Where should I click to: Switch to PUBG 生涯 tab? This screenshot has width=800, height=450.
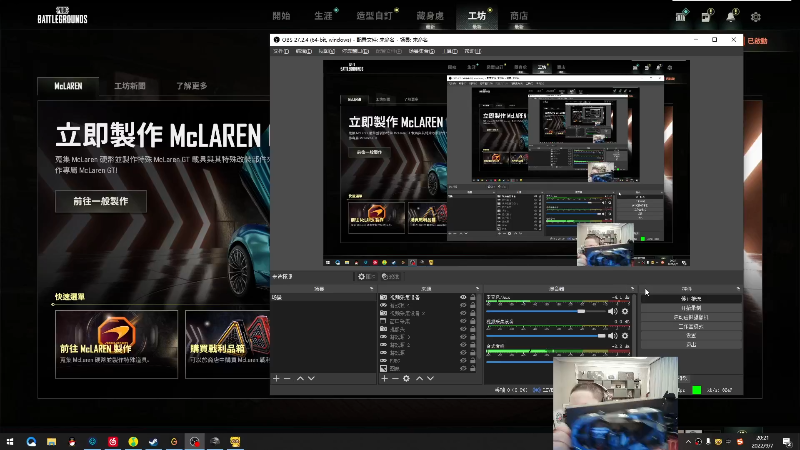tap(323, 16)
